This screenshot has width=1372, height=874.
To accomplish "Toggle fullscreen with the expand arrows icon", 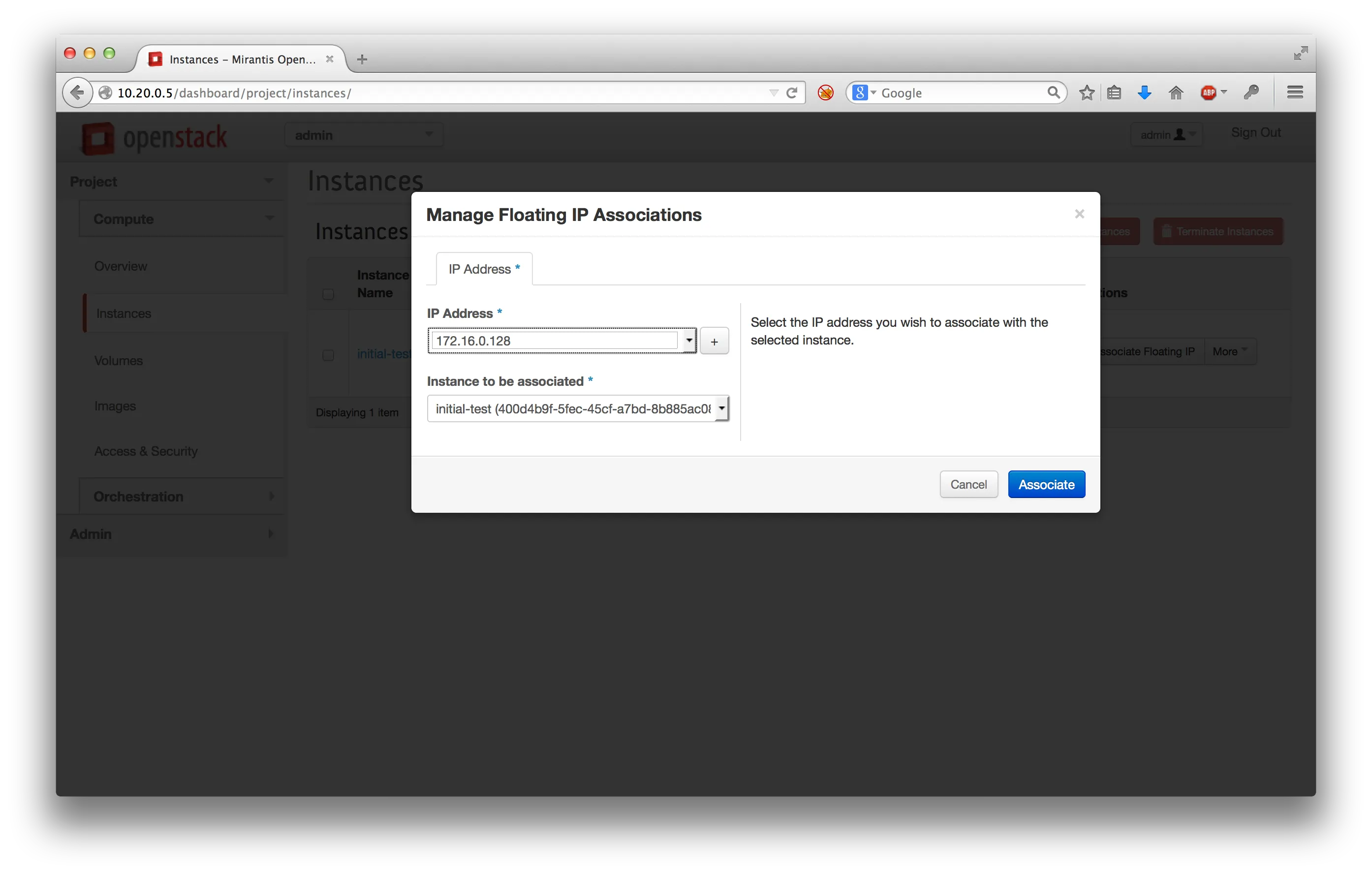I will [1301, 53].
